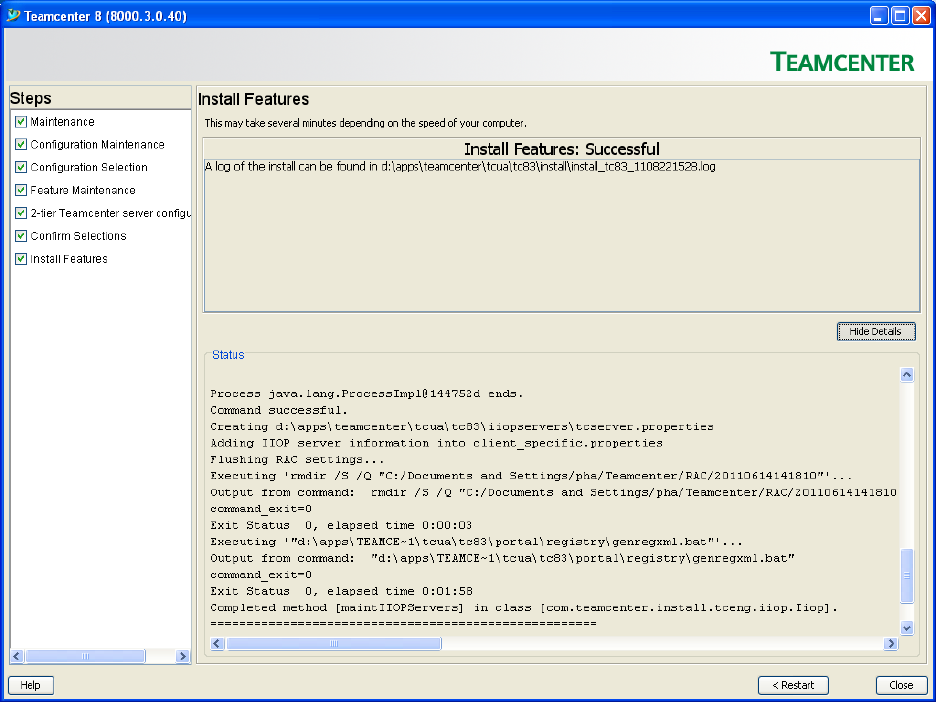
Task: Click the Close button at bottom right
Action: [x=901, y=685]
